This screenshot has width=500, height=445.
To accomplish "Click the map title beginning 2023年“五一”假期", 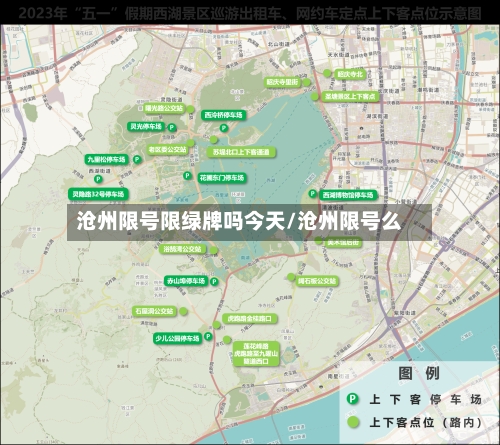I will click(x=250, y=14).
